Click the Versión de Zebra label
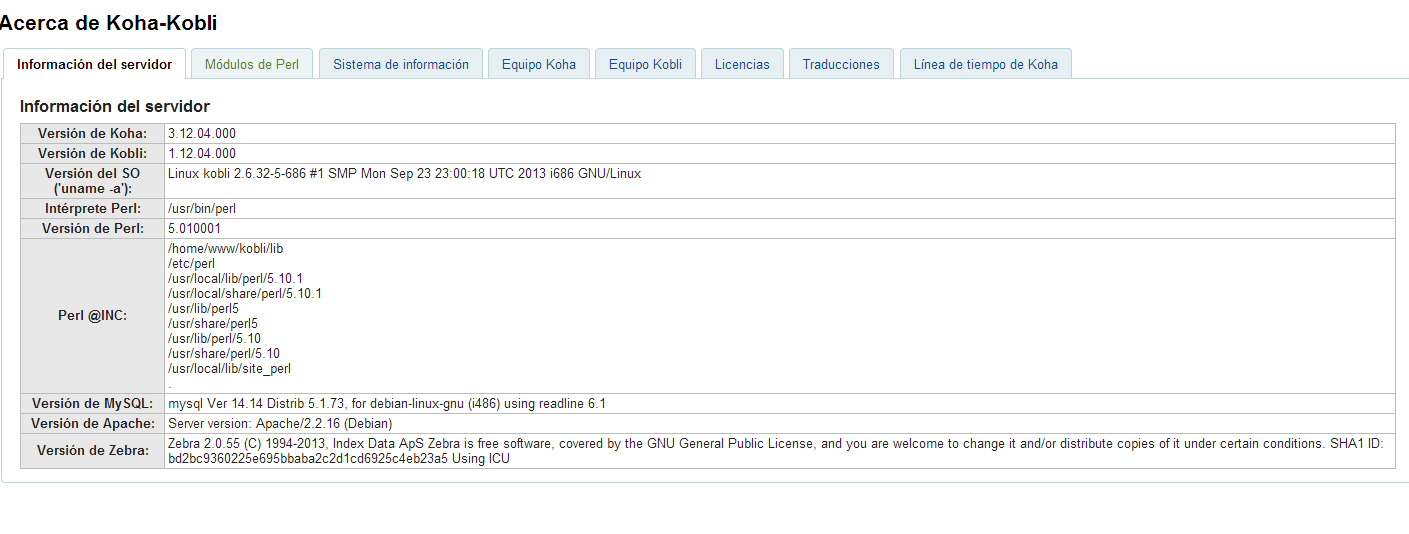This screenshot has height=534, width=1409. [x=92, y=450]
